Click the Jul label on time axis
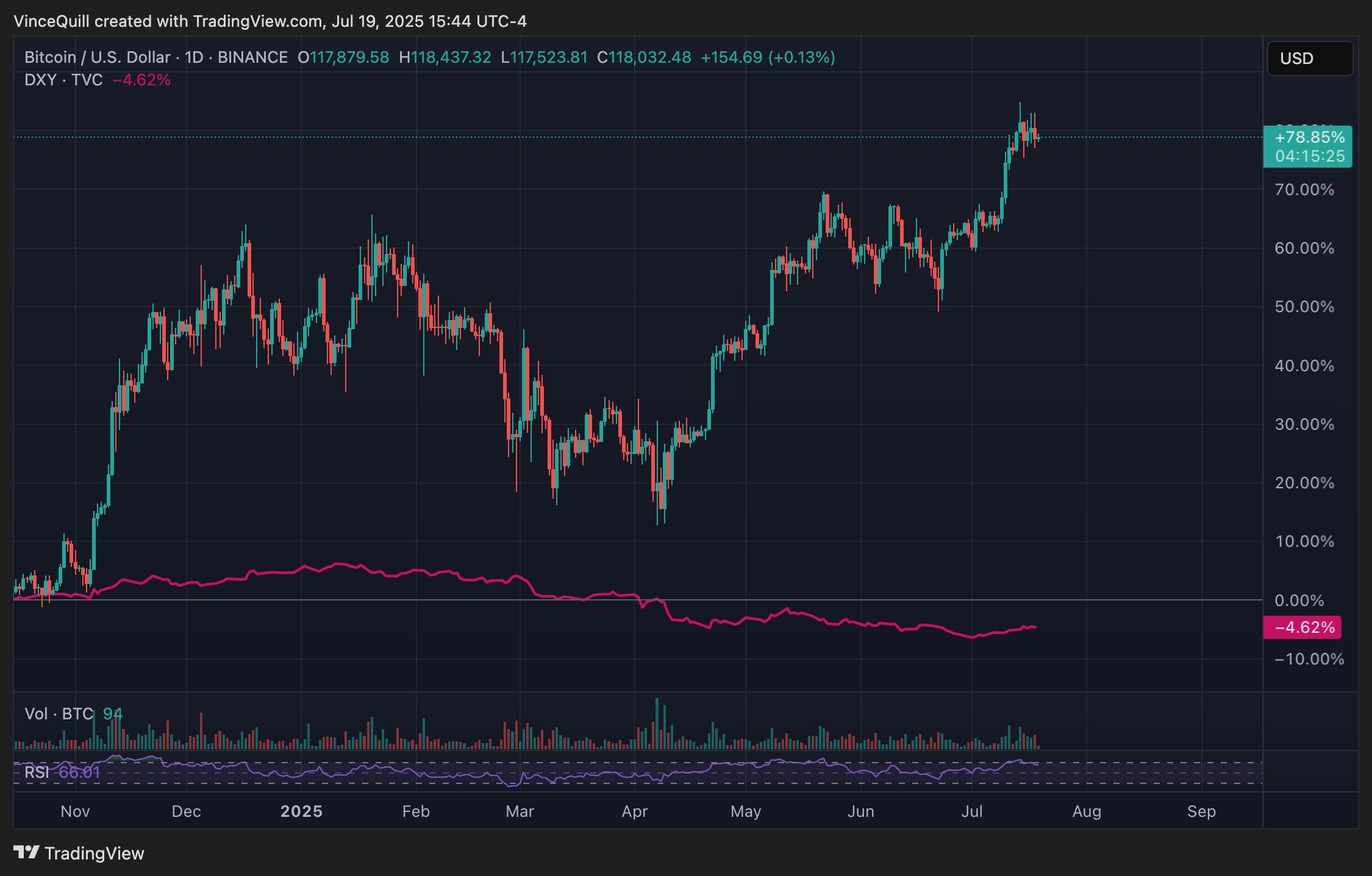This screenshot has height=876, width=1372. click(x=972, y=811)
